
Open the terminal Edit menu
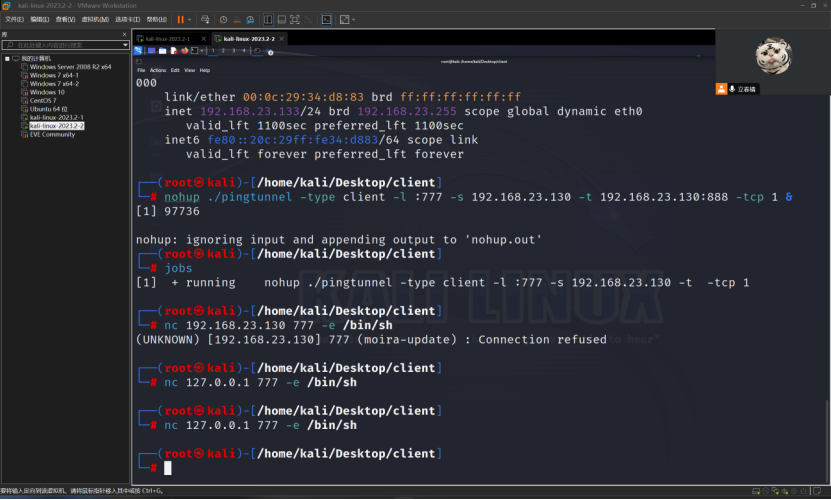tap(175, 70)
